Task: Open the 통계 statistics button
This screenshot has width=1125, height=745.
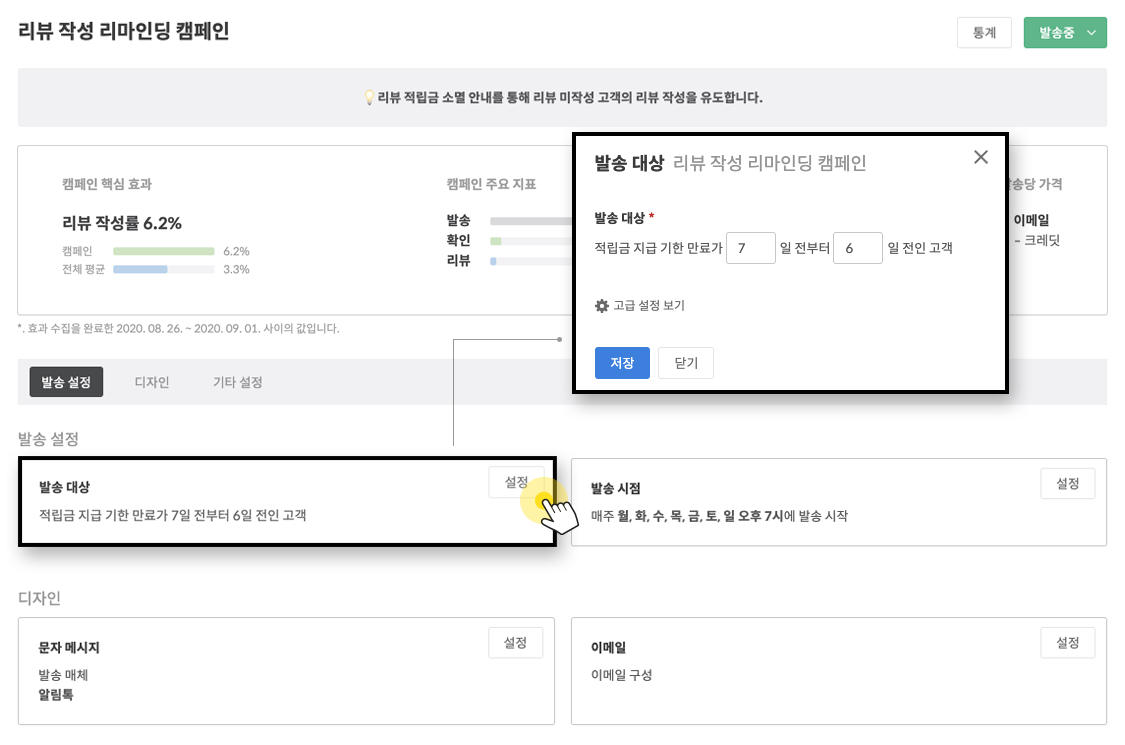Action: (x=984, y=33)
